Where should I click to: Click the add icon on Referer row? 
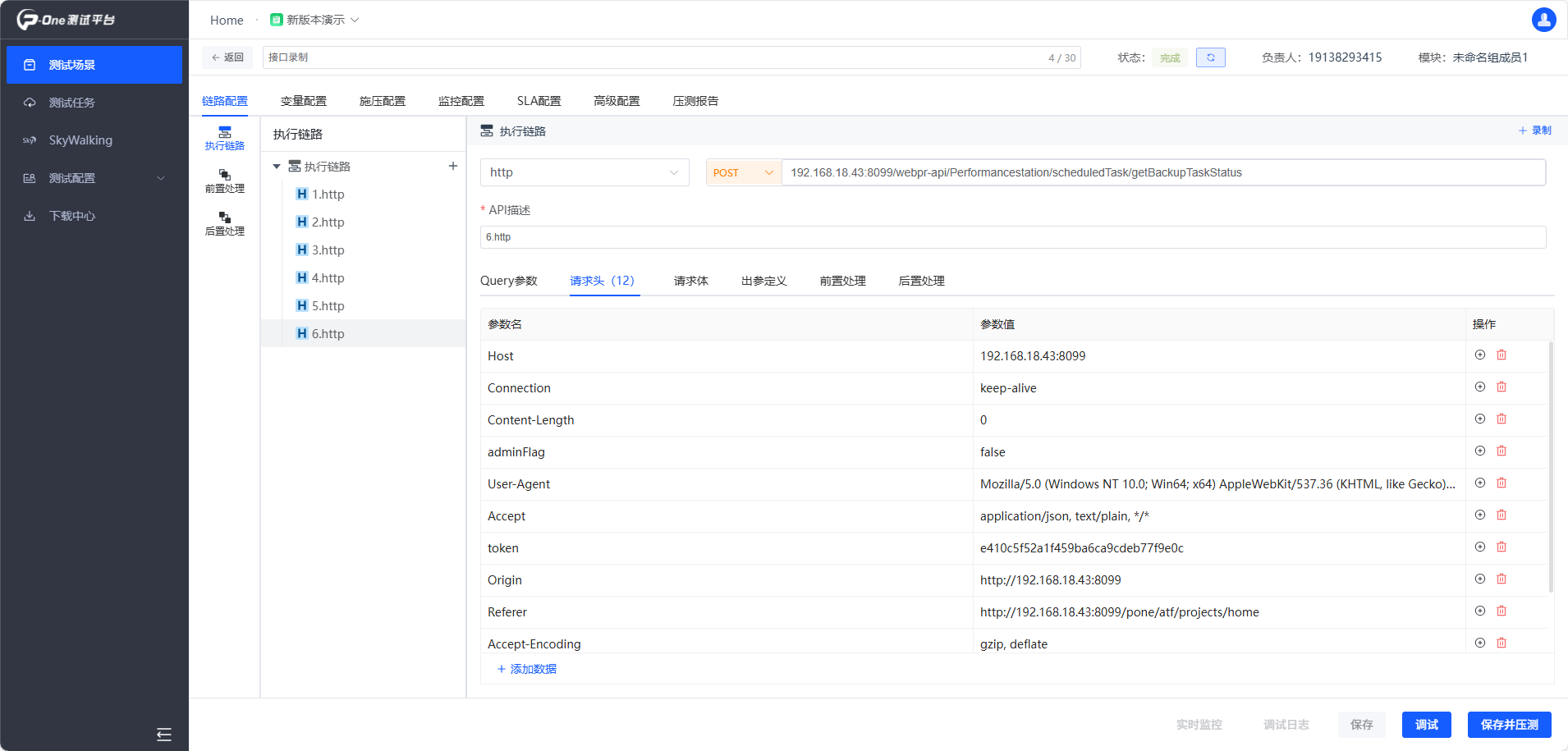click(1479, 611)
